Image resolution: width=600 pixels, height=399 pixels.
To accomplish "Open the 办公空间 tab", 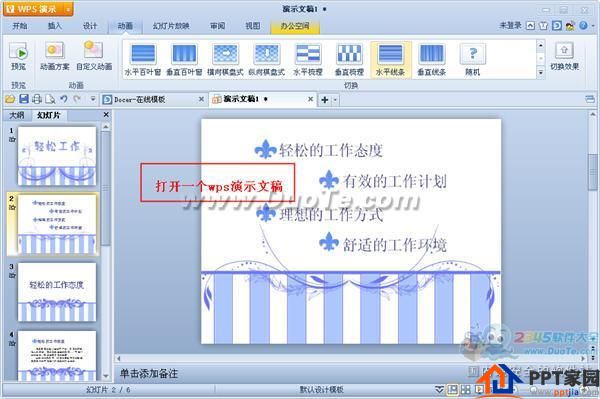I will tap(295, 26).
